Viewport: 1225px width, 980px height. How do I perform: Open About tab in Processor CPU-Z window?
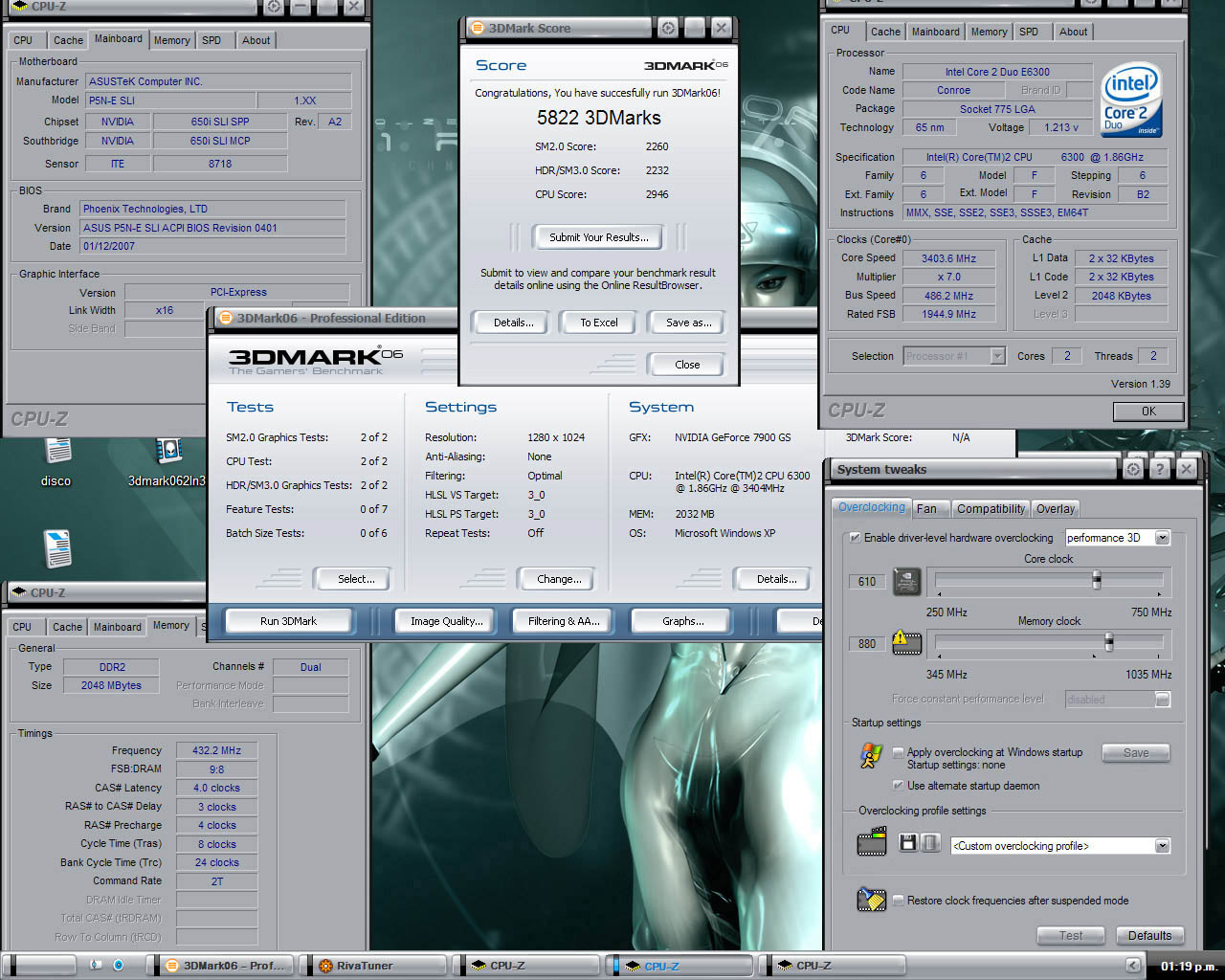pos(1073,32)
